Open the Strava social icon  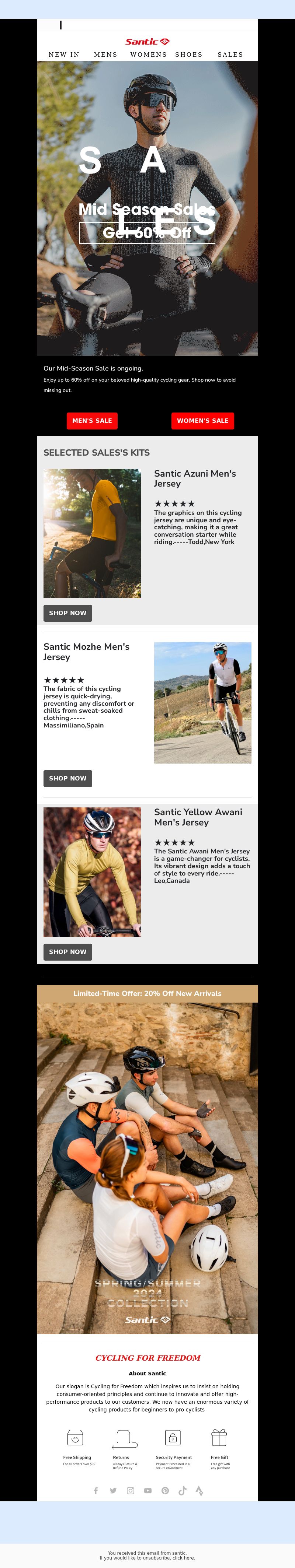coord(199,1491)
